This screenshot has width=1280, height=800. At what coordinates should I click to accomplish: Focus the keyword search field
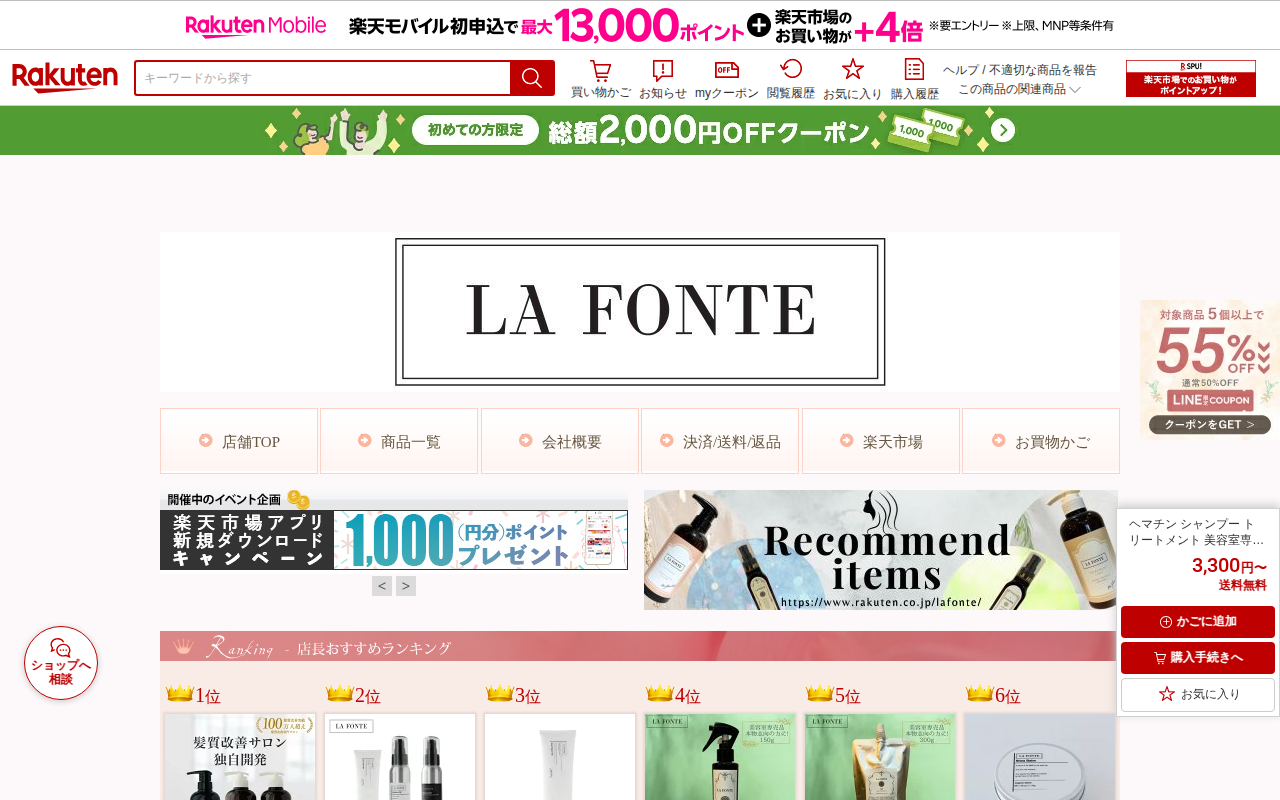[322, 78]
